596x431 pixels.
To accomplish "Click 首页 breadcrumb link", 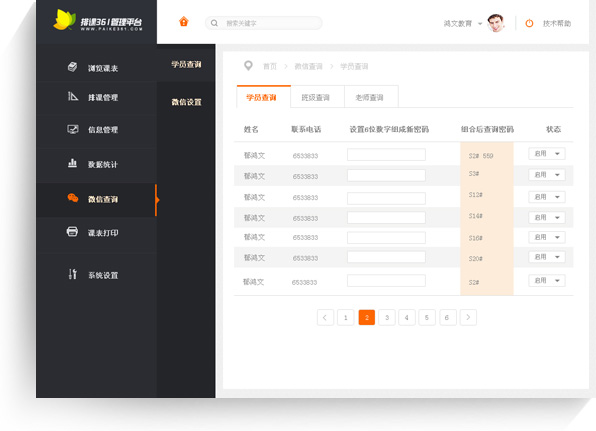I will [270, 67].
